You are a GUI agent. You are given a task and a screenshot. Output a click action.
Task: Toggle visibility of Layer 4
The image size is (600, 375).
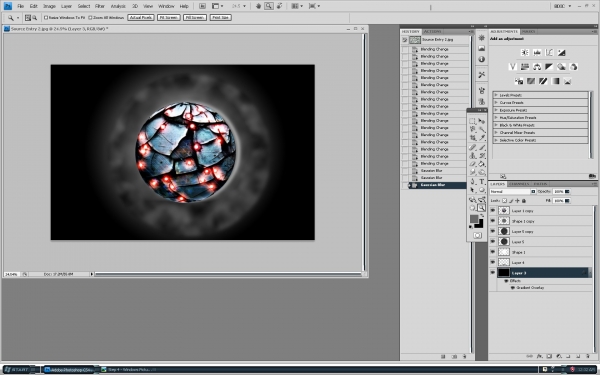492,262
